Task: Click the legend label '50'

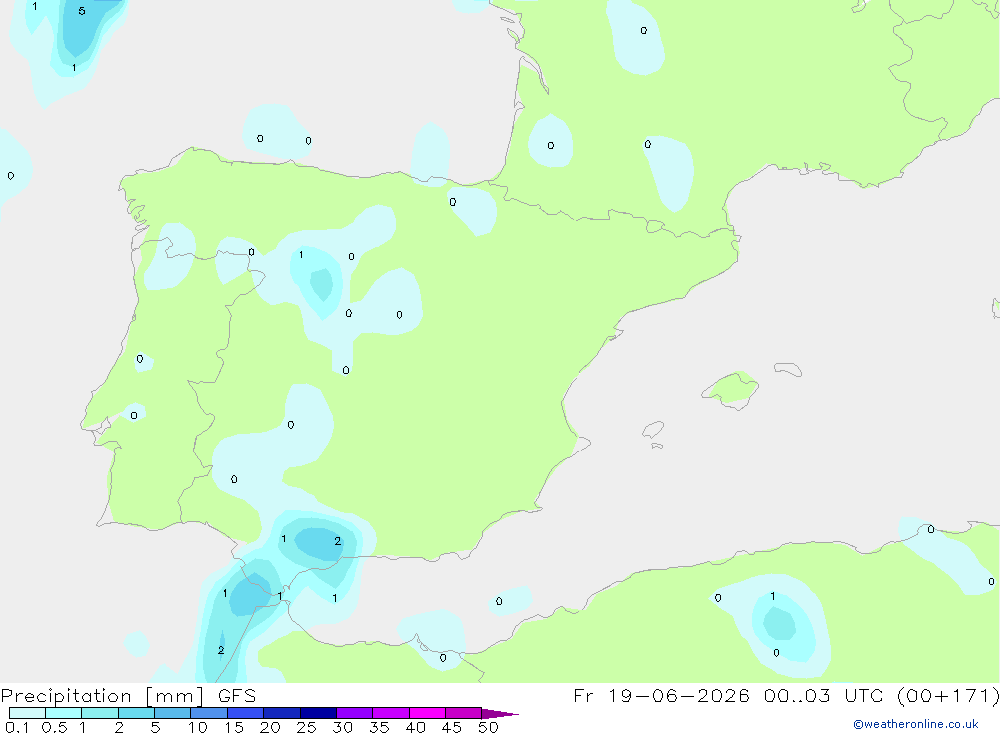Action: point(488,727)
